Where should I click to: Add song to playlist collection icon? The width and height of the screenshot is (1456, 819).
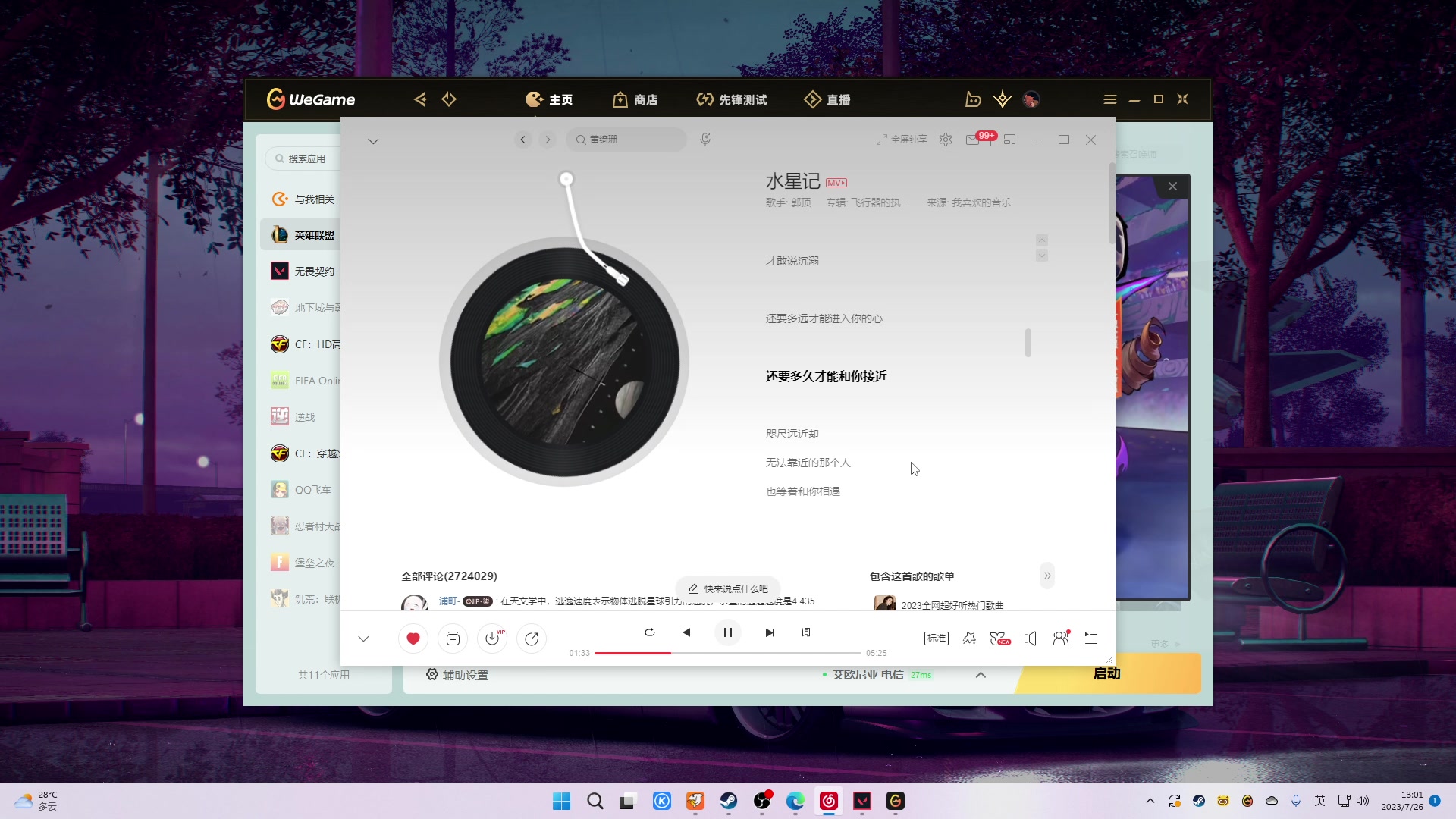pos(453,639)
